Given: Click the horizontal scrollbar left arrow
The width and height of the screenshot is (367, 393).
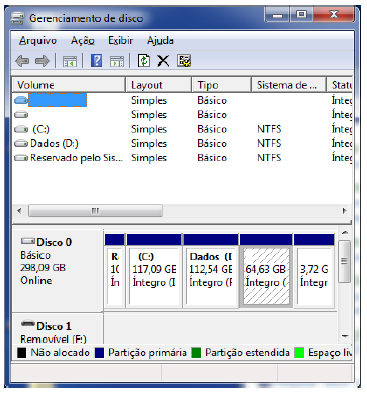Looking at the screenshot, I should pyautogui.click(x=19, y=211).
